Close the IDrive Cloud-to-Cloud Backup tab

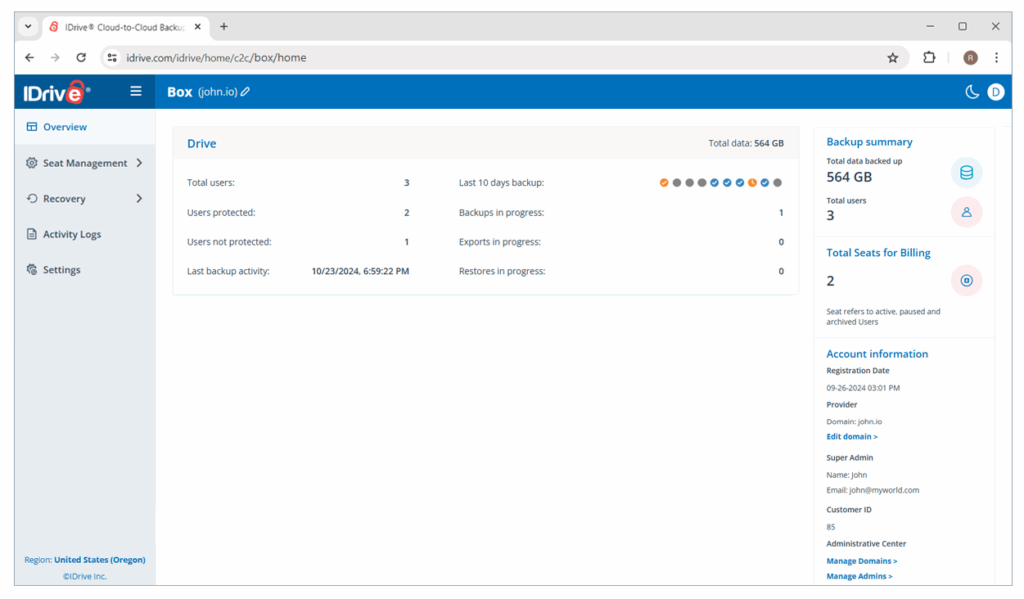pos(198,27)
